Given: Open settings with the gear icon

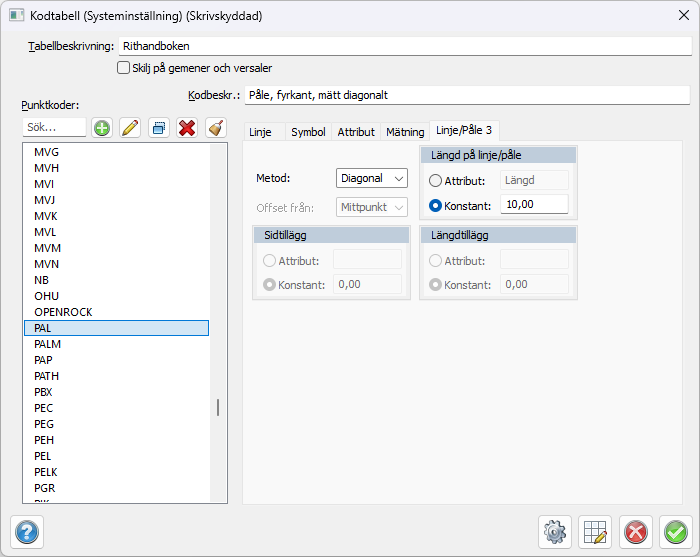Looking at the screenshot, I should tap(554, 532).
